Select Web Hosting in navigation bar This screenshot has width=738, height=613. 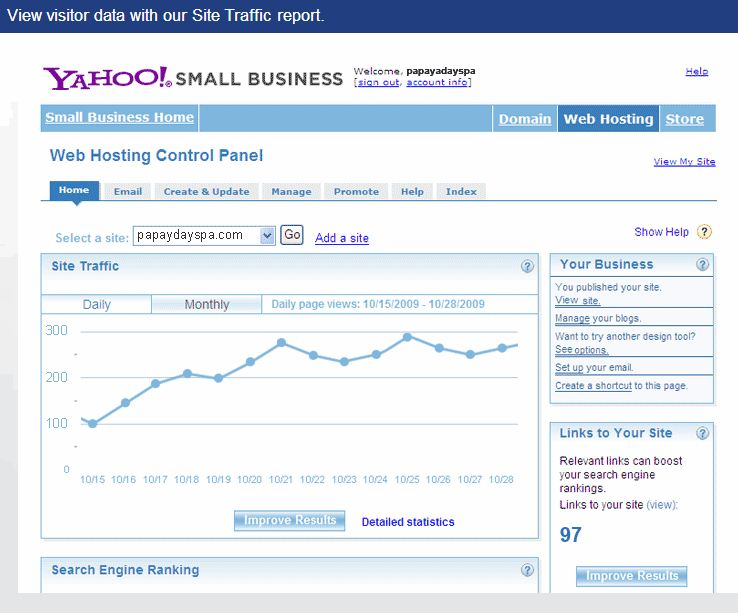click(609, 119)
